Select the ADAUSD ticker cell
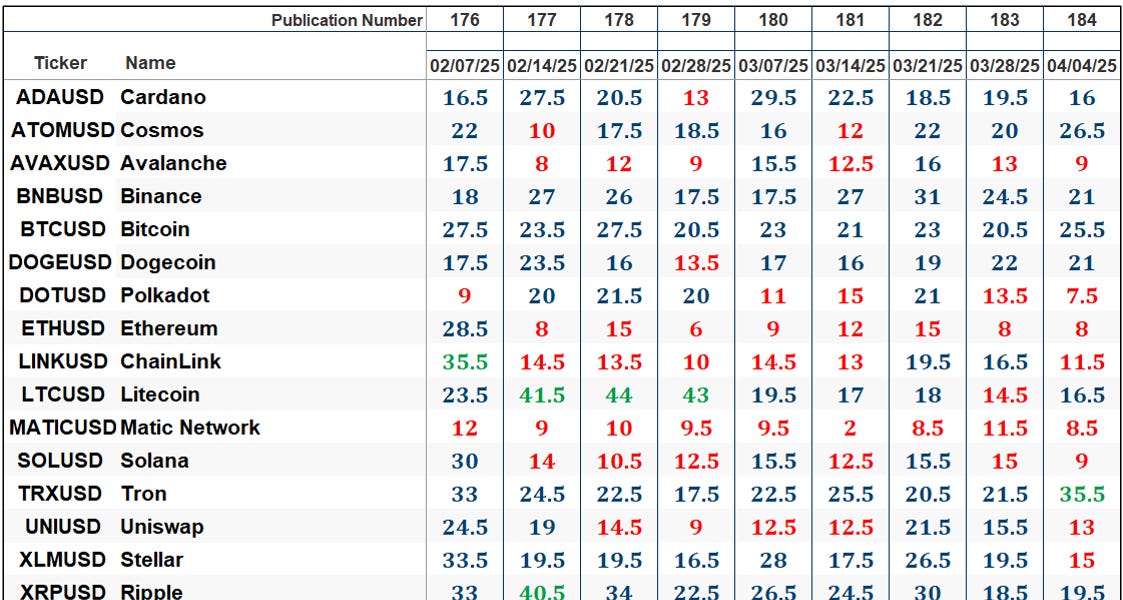1123x600 pixels. pyautogui.click(x=60, y=97)
